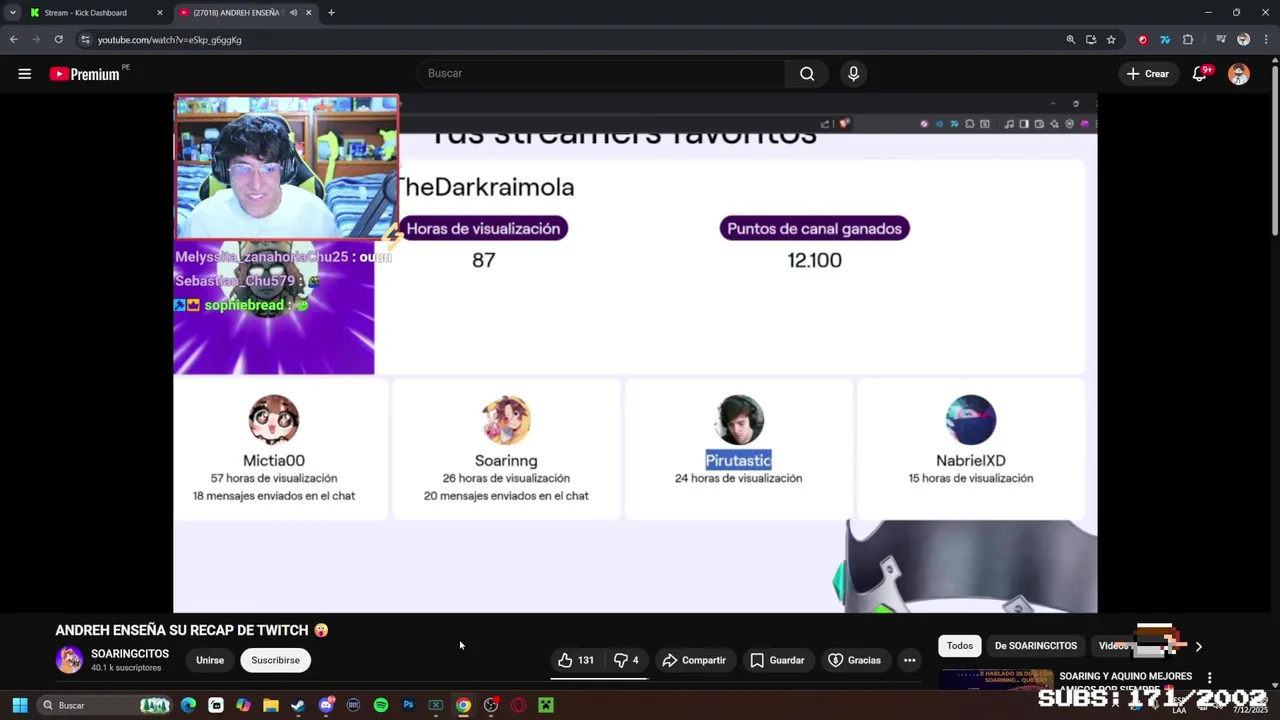Click NabrielXD name in video
The height and width of the screenshot is (720, 1280).
(x=971, y=461)
